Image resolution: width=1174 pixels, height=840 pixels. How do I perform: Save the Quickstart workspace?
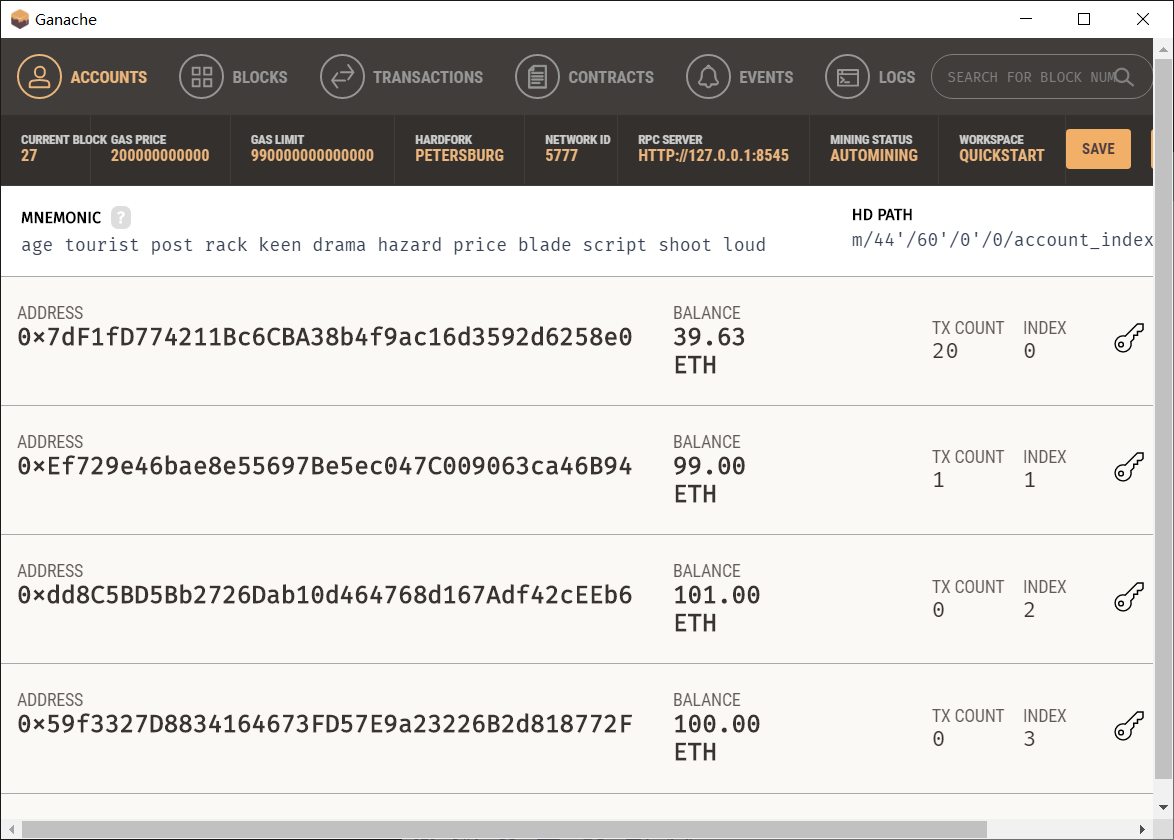point(1097,149)
